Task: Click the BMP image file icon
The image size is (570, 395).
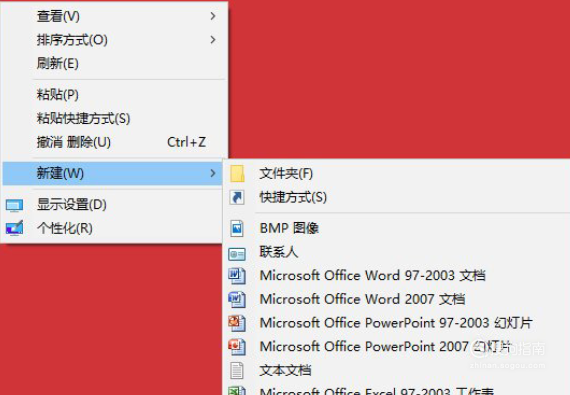Action: click(237, 229)
